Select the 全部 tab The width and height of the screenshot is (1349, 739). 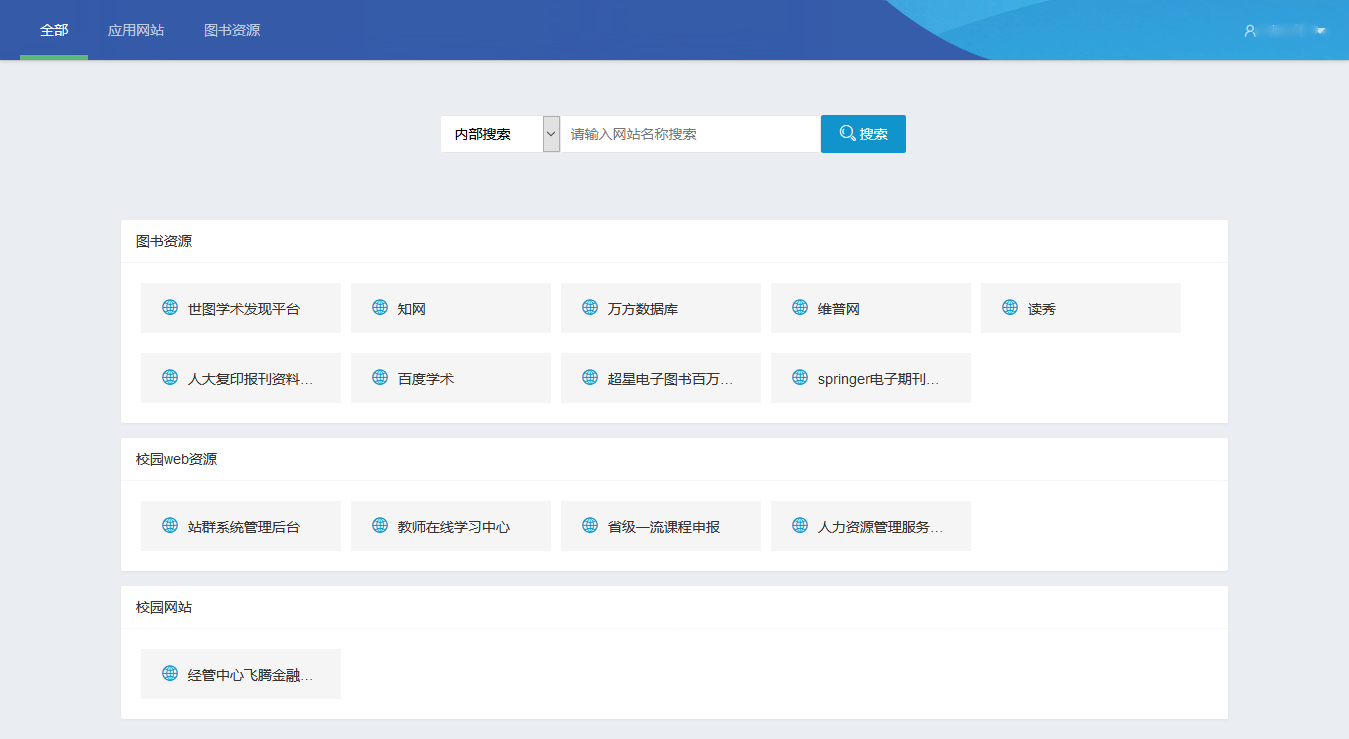[54, 30]
